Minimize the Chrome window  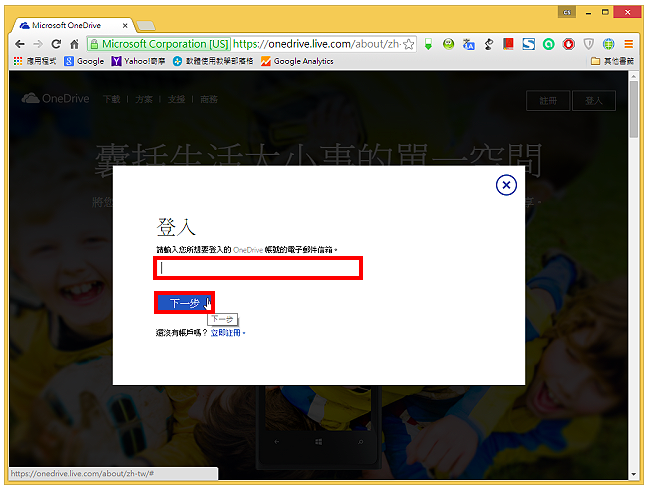(x=589, y=13)
